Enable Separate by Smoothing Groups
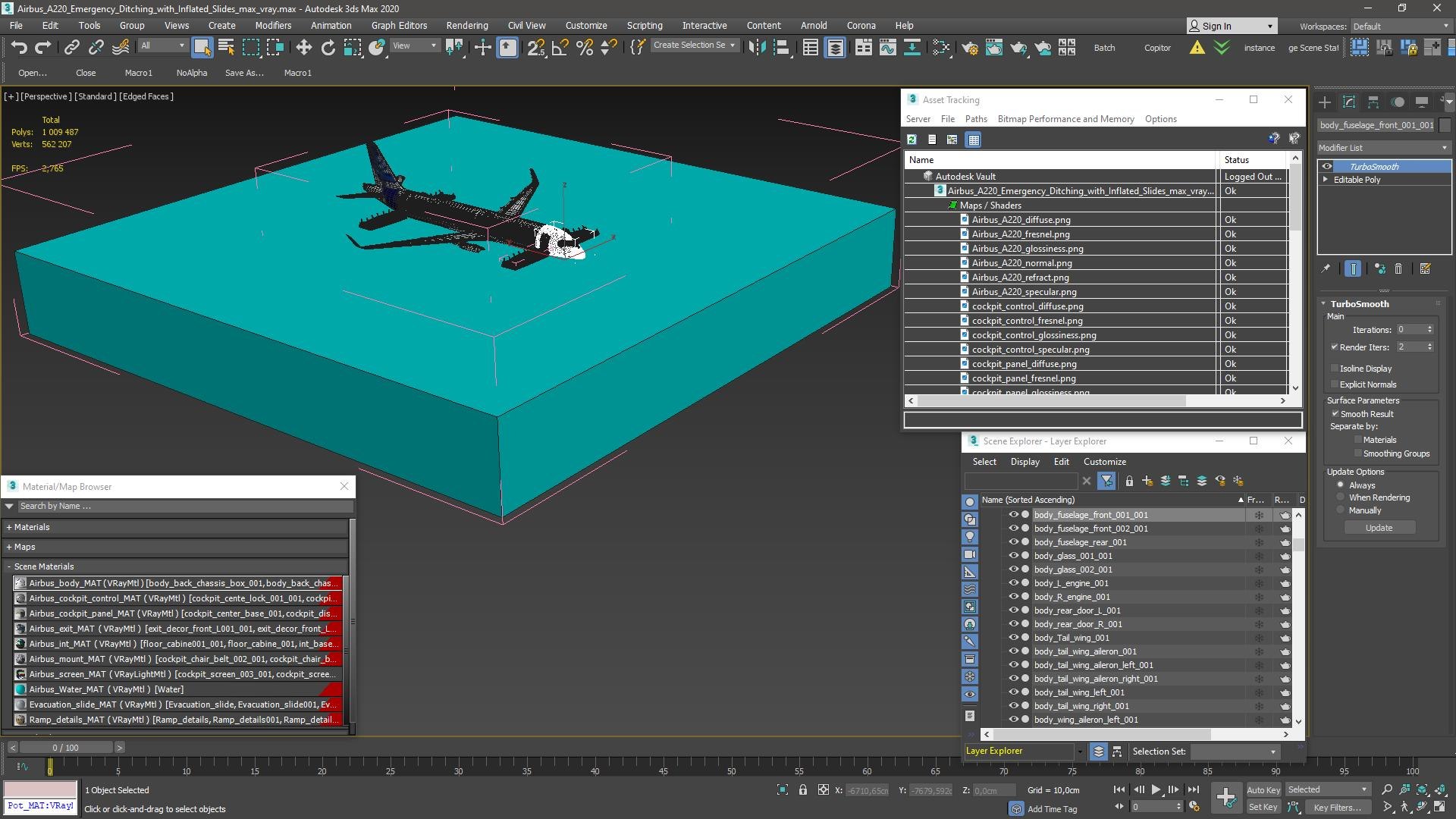Screen dimensions: 1456x819 tap(1358, 453)
